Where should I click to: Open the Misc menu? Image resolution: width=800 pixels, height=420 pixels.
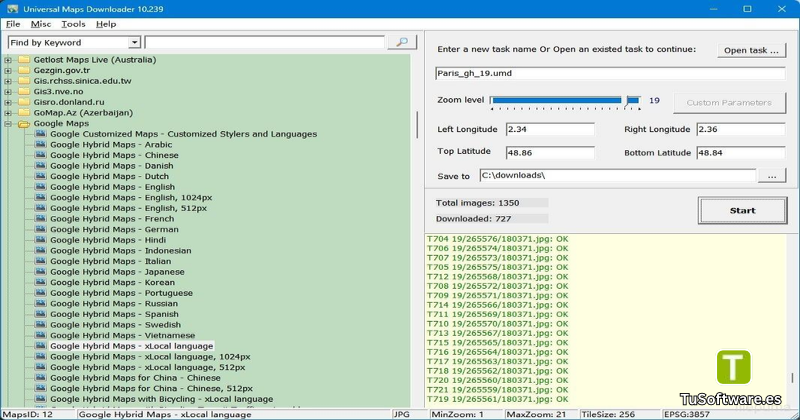click(x=41, y=24)
